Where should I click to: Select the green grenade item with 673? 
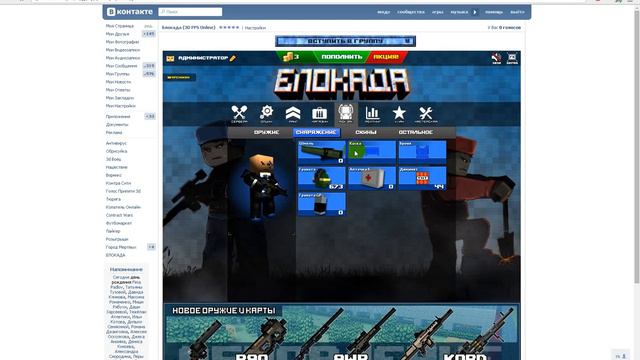click(322, 178)
